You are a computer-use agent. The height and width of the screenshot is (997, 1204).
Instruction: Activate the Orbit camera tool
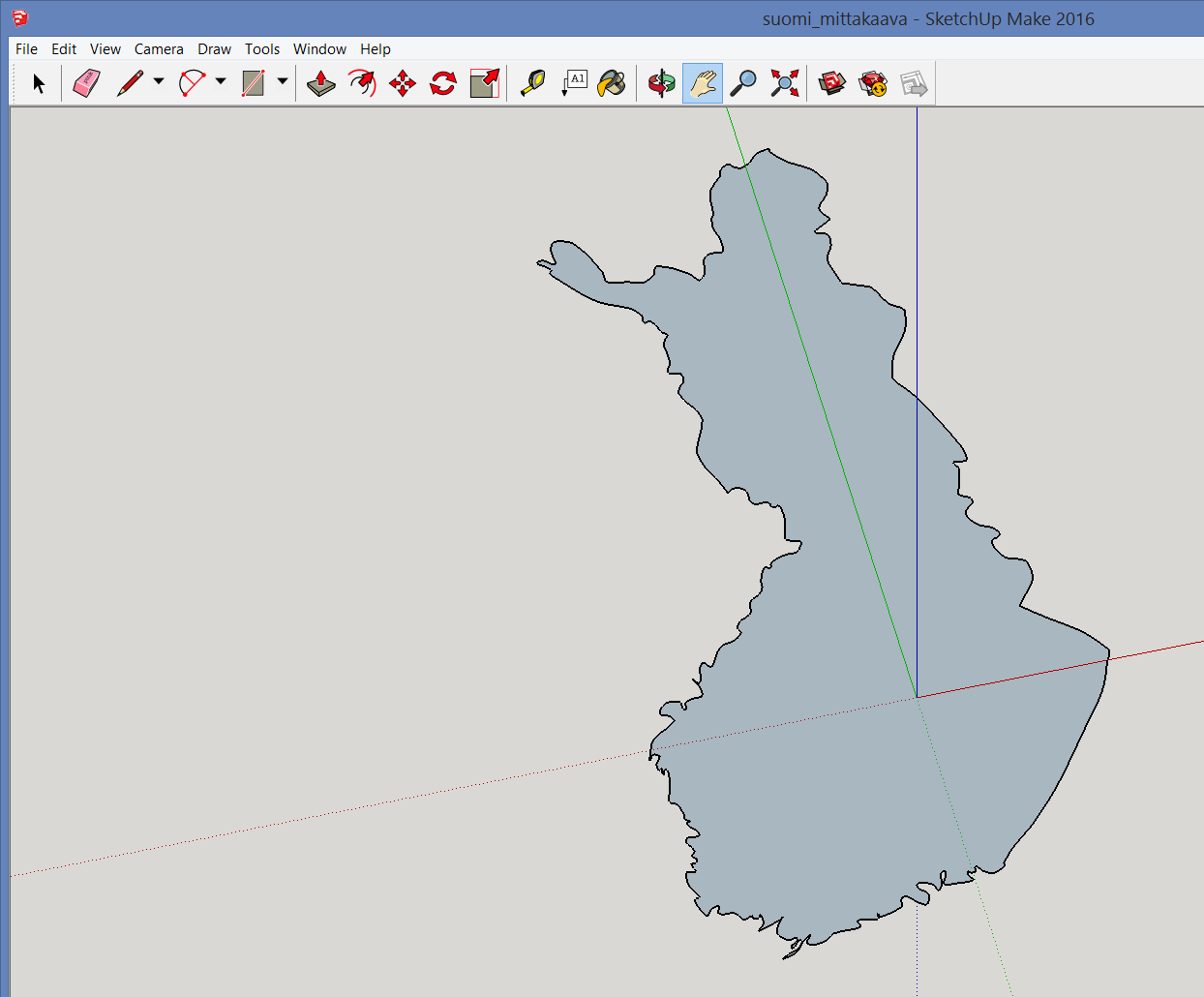(662, 84)
